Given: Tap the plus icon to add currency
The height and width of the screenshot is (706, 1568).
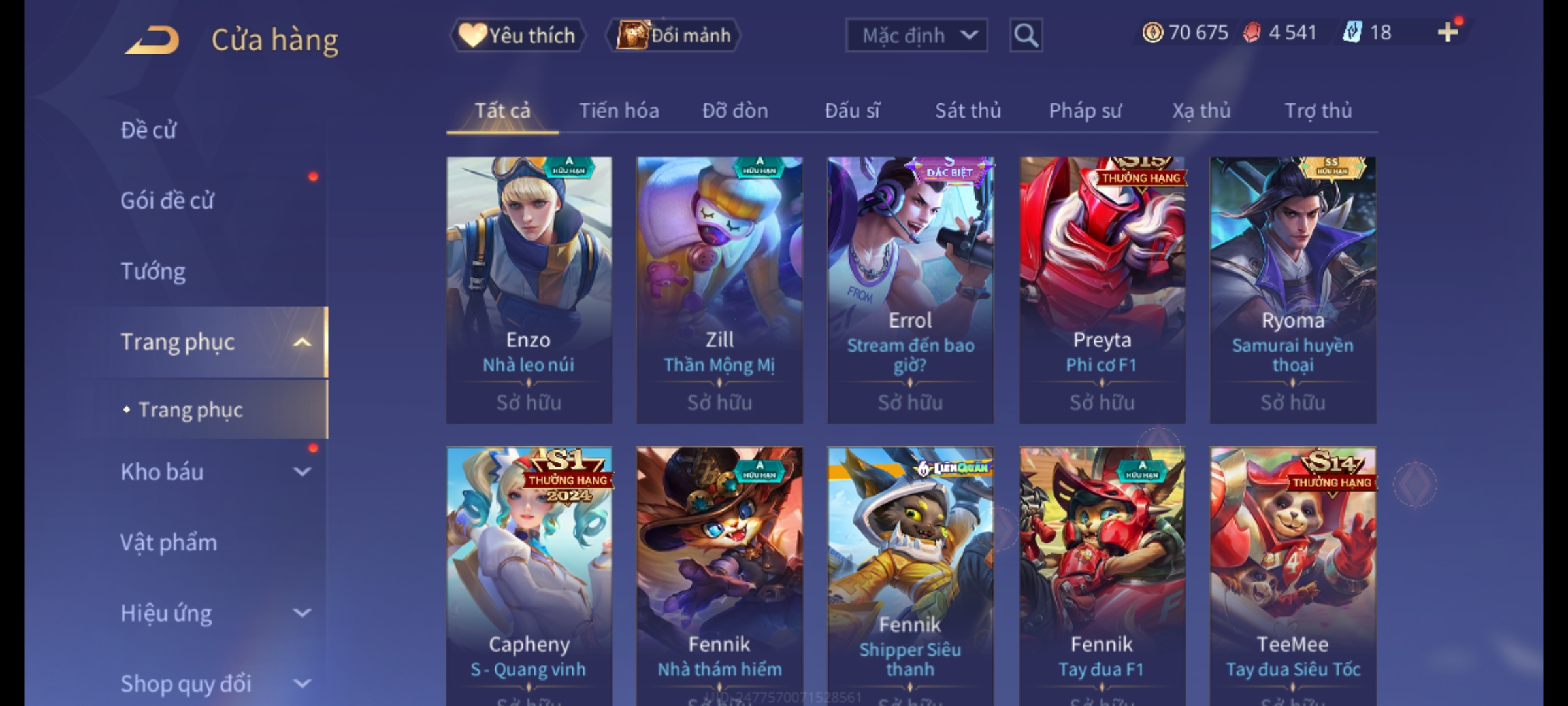Looking at the screenshot, I should coord(1448,32).
